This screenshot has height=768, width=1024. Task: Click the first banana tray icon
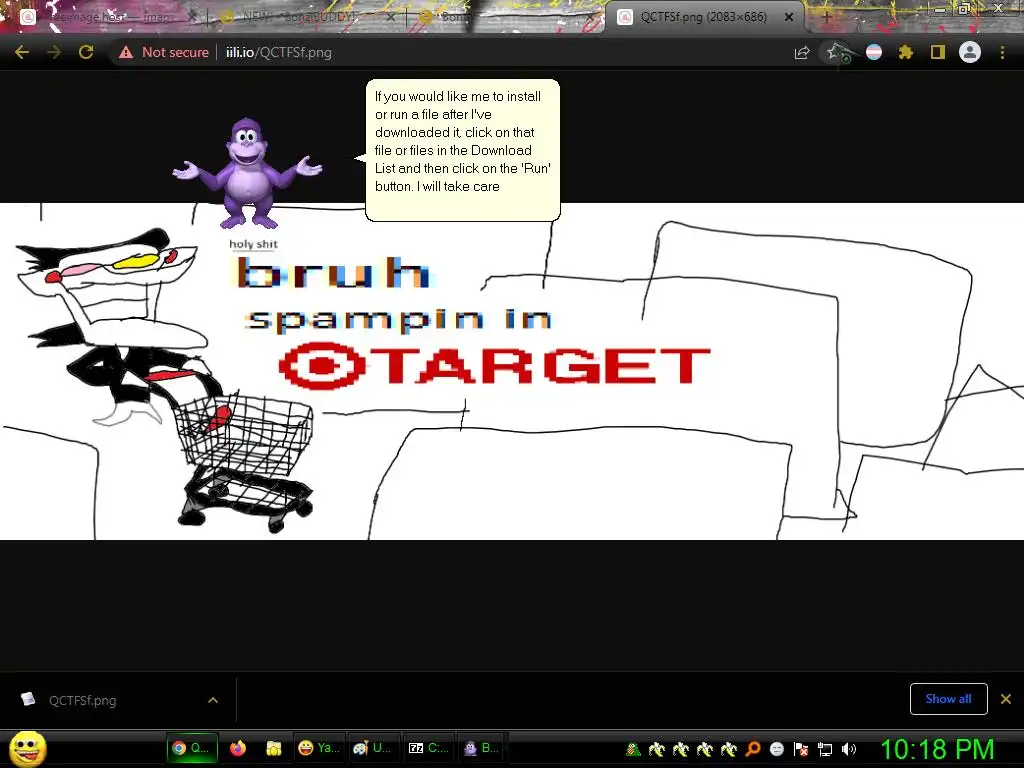(656, 749)
